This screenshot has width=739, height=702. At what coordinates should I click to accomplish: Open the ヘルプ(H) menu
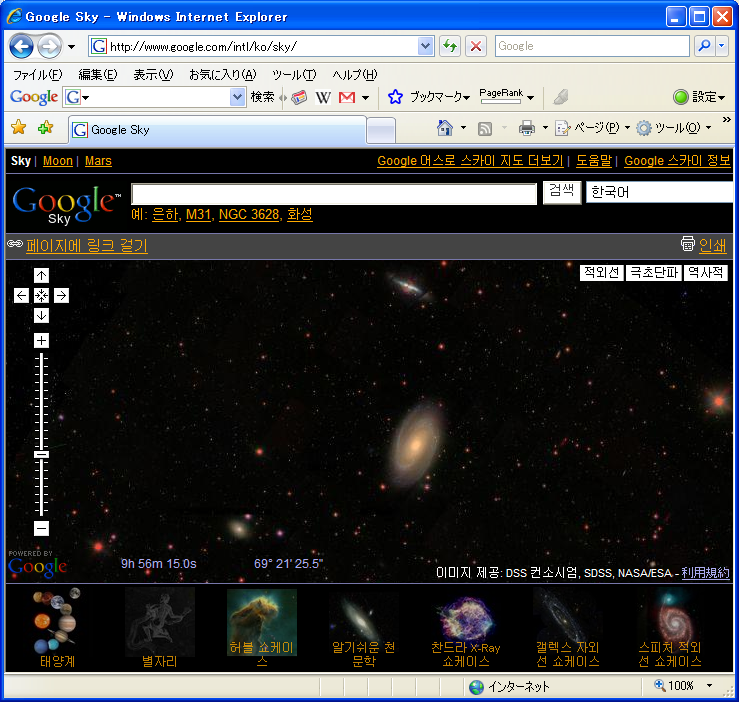coord(355,75)
